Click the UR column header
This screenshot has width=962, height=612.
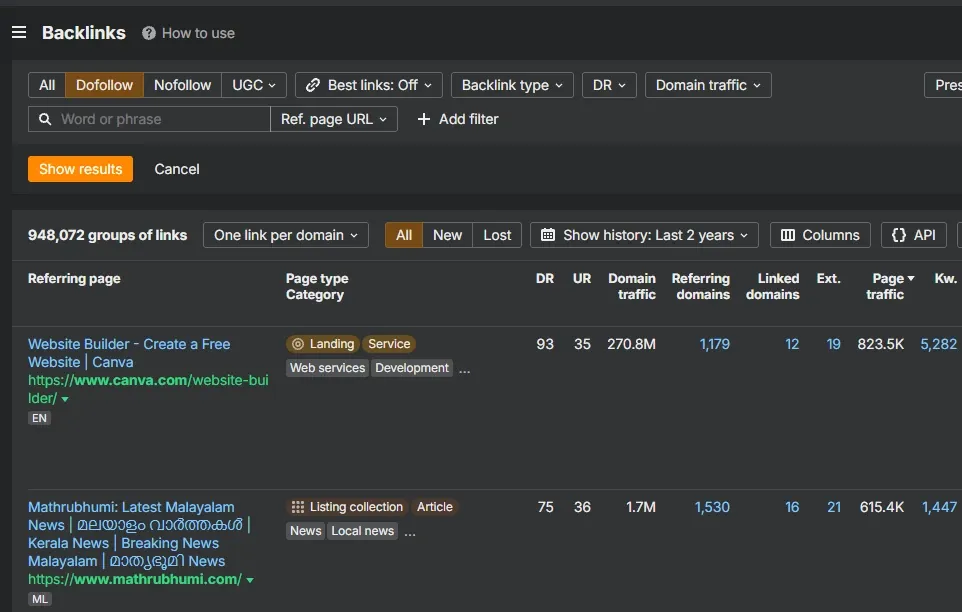[582, 278]
